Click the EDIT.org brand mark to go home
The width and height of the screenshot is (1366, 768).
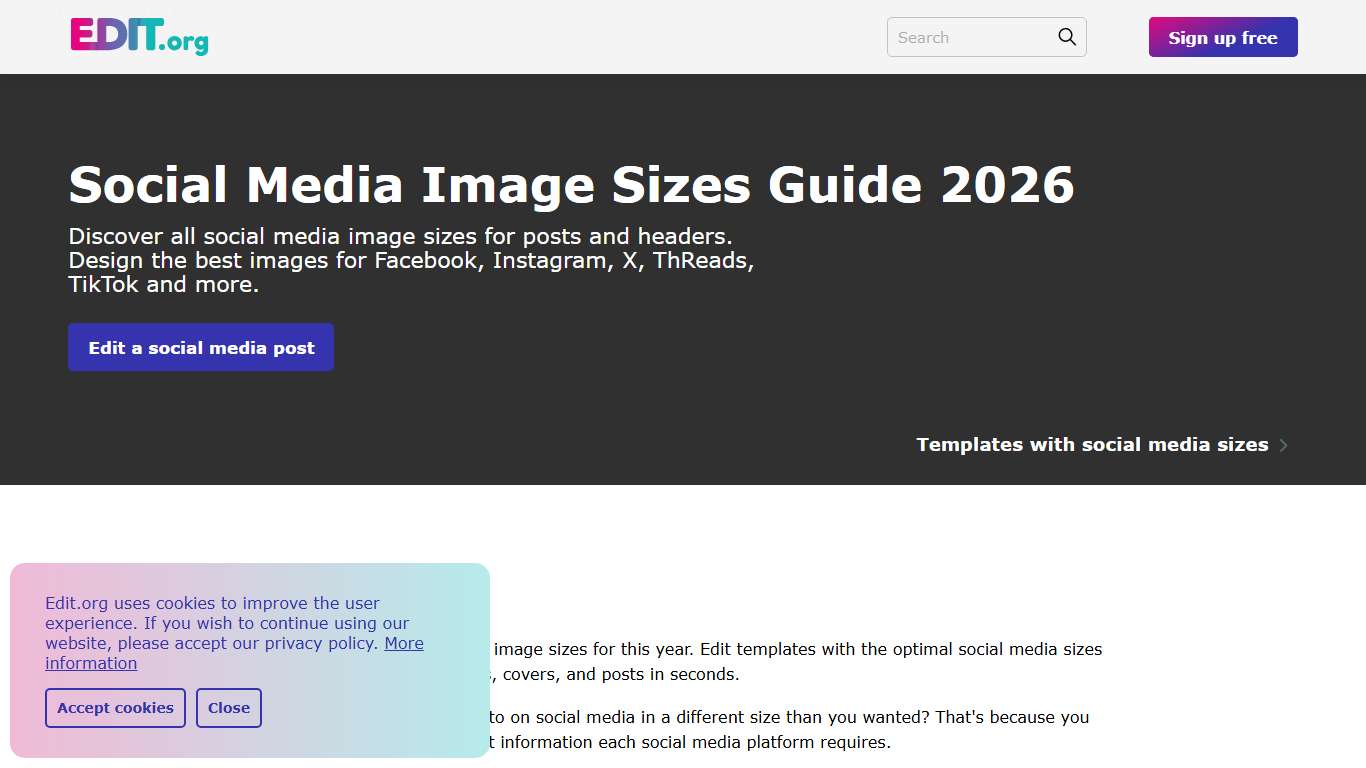(x=138, y=37)
